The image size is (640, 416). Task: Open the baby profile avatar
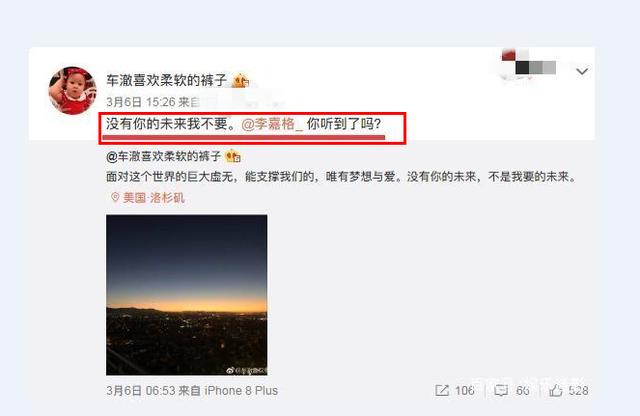coord(72,91)
